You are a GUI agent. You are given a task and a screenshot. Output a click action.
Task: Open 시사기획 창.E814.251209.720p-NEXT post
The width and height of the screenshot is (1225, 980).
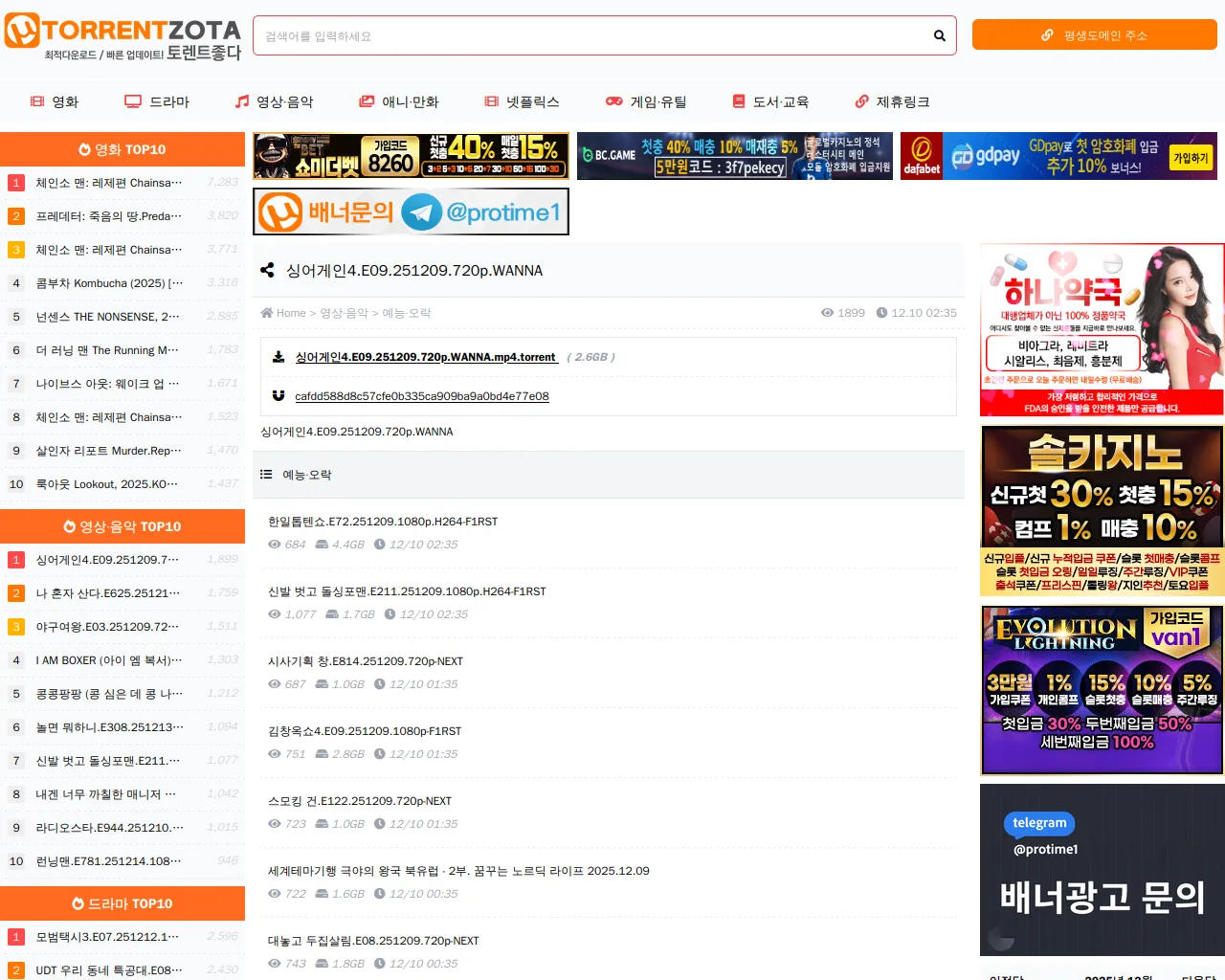pyautogui.click(x=366, y=661)
